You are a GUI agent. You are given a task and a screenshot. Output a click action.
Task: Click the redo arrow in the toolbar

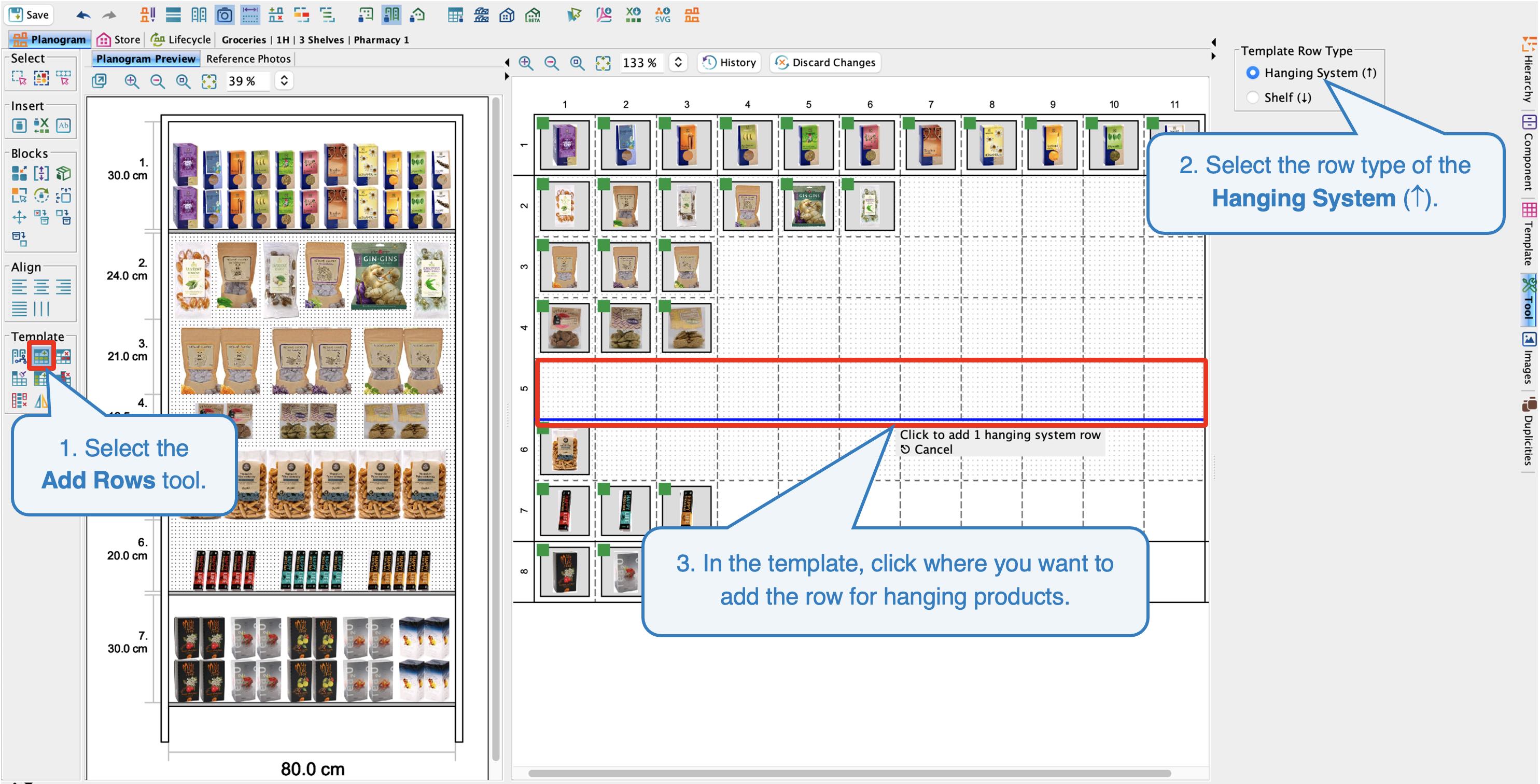click(109, 15)
